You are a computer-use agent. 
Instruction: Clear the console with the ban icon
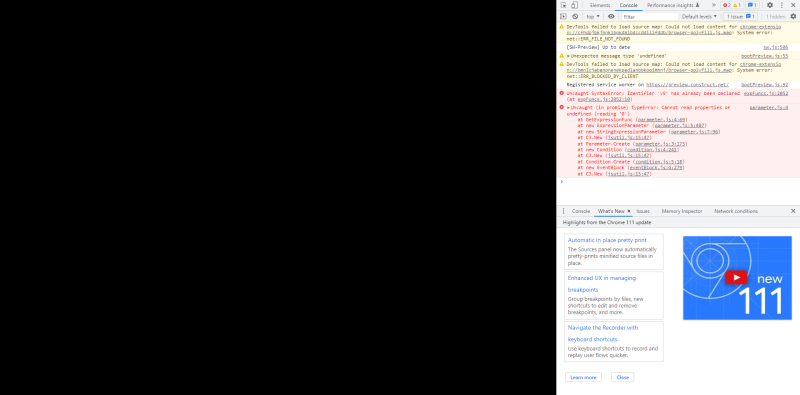tap(576, 16)
